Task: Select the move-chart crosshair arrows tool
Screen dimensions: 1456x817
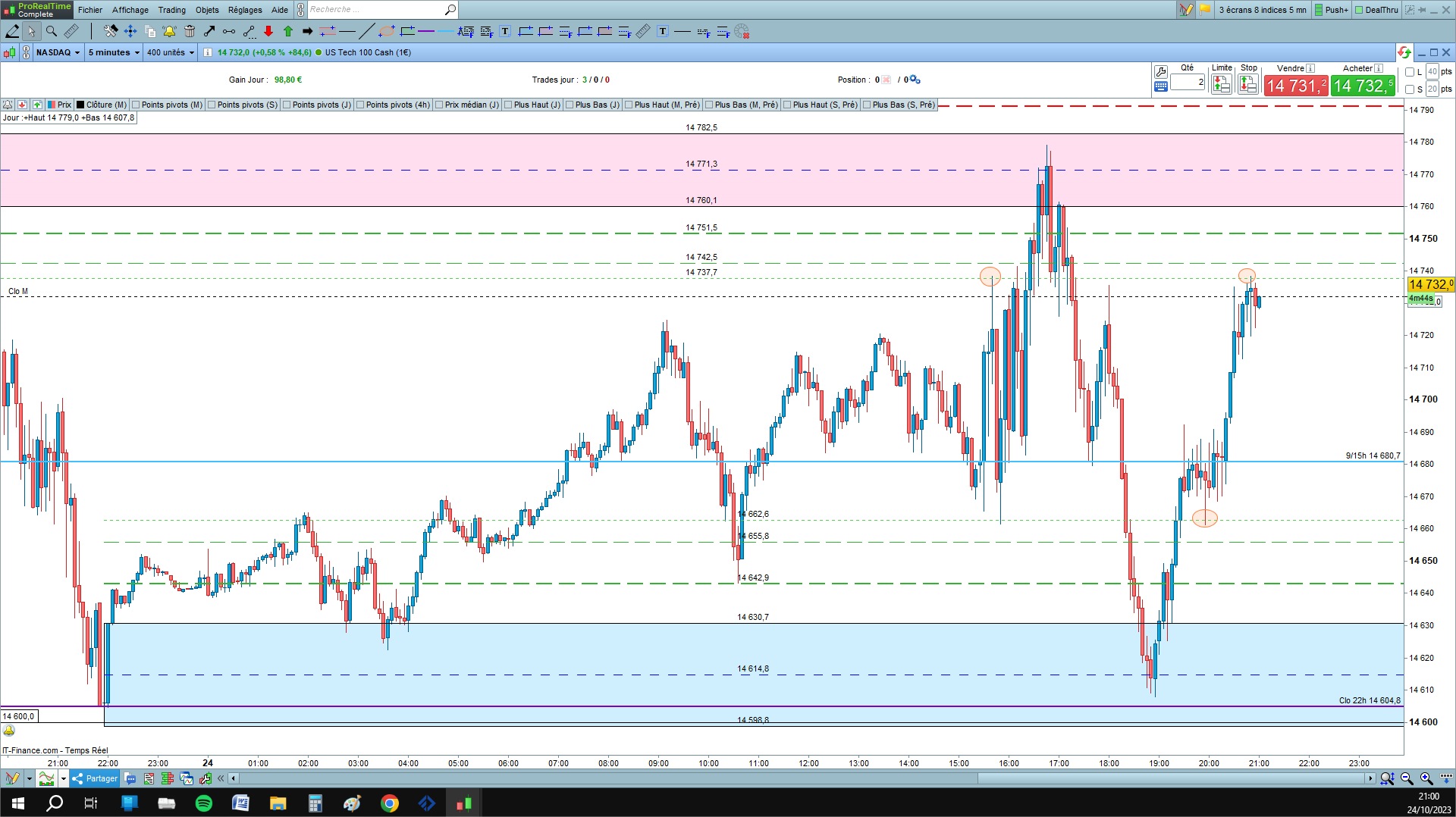Action: coord(130,31)
